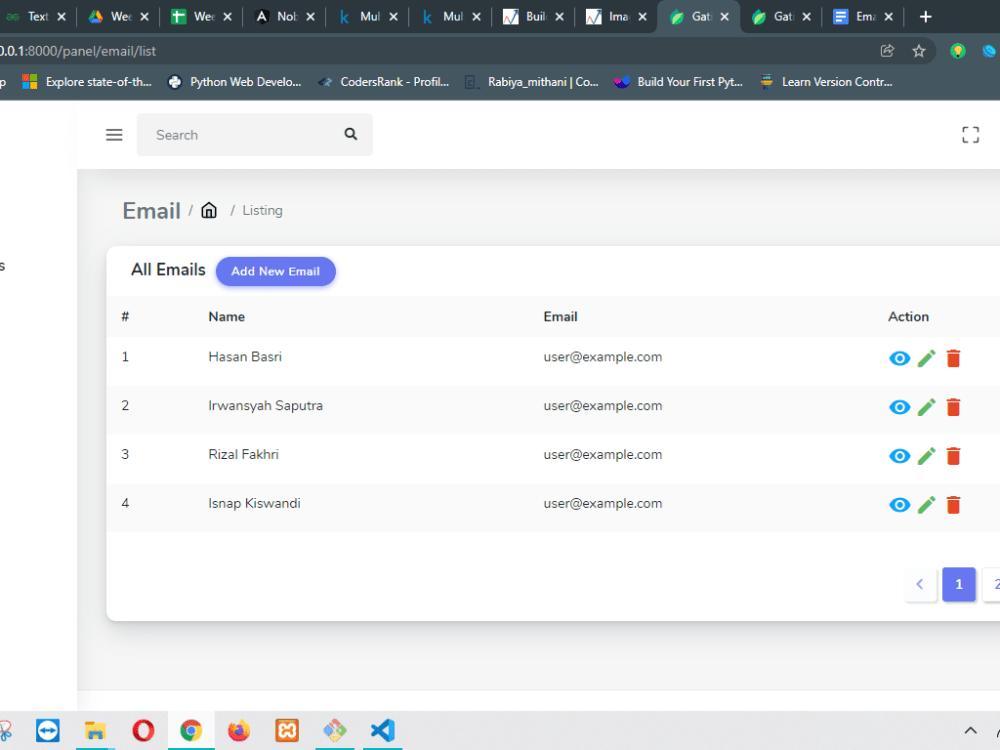
Task: Click Add New Email button
Action: 276,272
